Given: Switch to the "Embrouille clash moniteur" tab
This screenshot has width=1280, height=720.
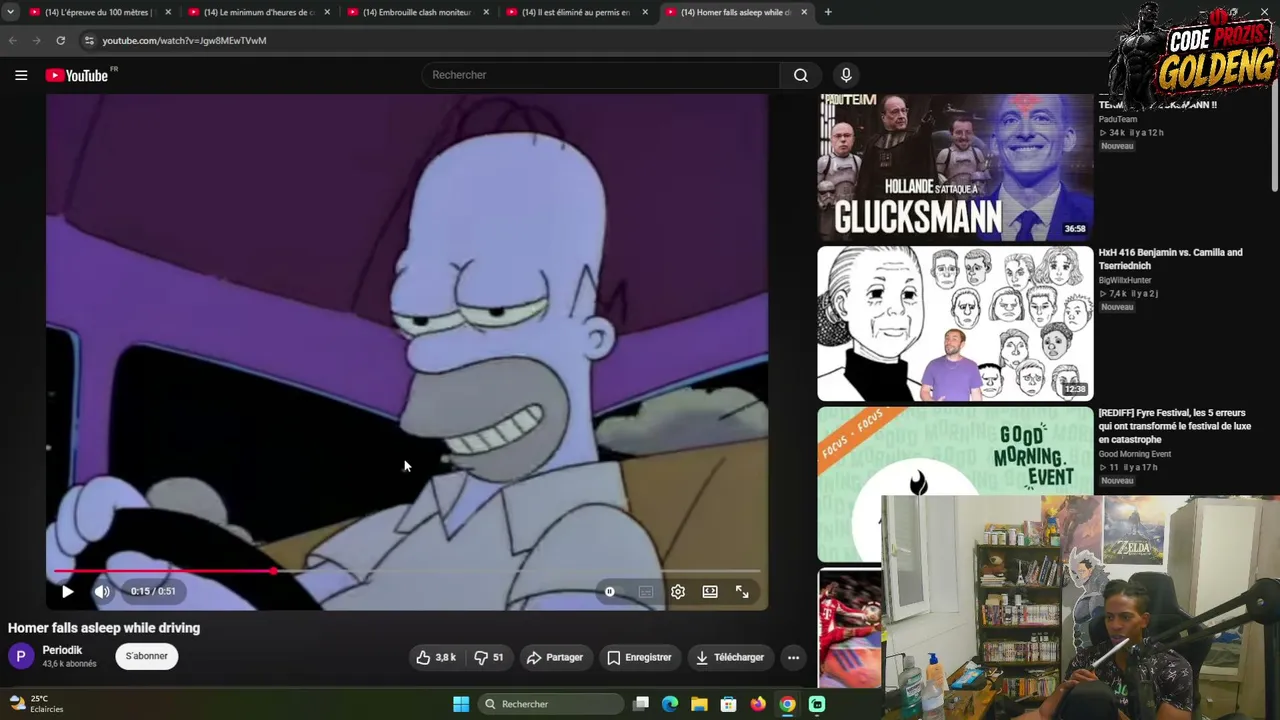Looking at the screenshot, I should [417, 12].
